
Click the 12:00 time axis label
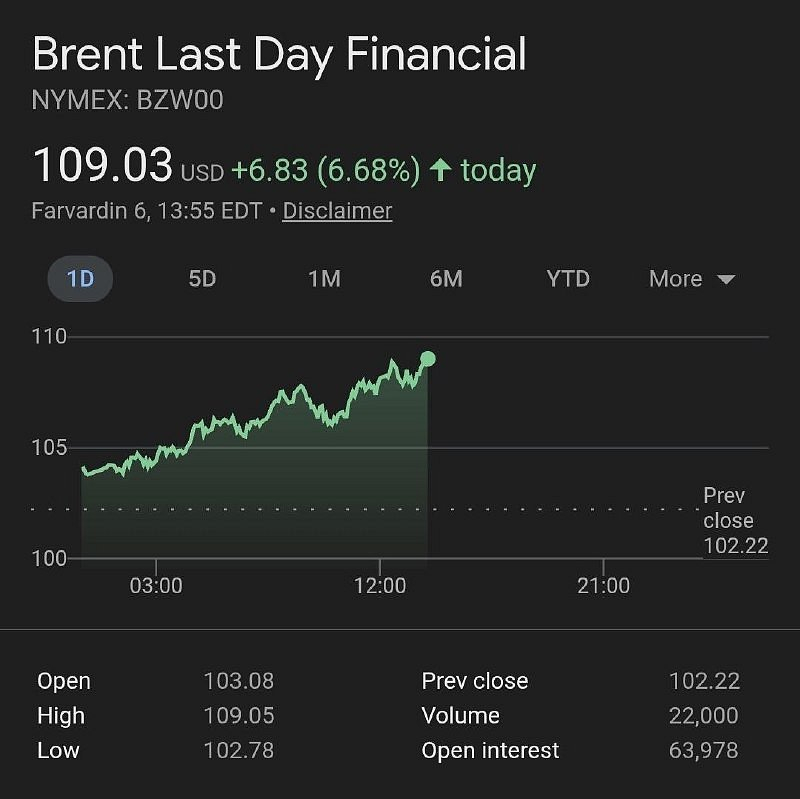pos(380,586)
